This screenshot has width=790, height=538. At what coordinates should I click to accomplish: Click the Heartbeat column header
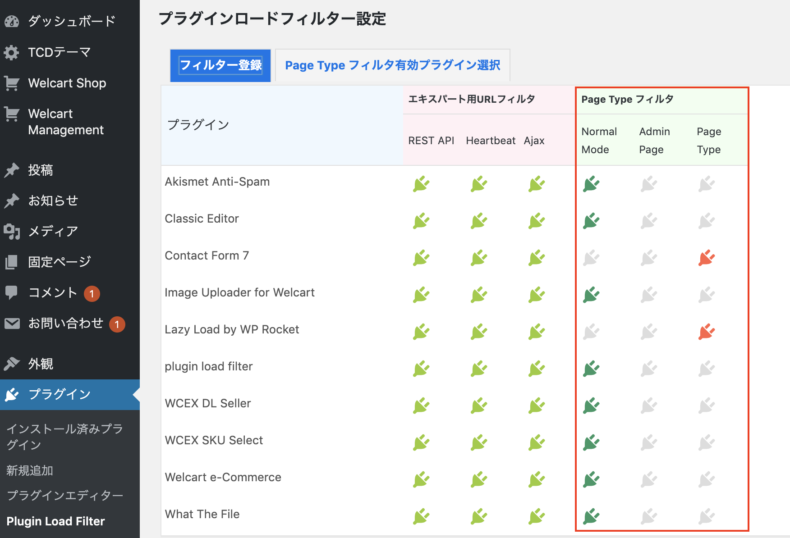pos(490,141)
